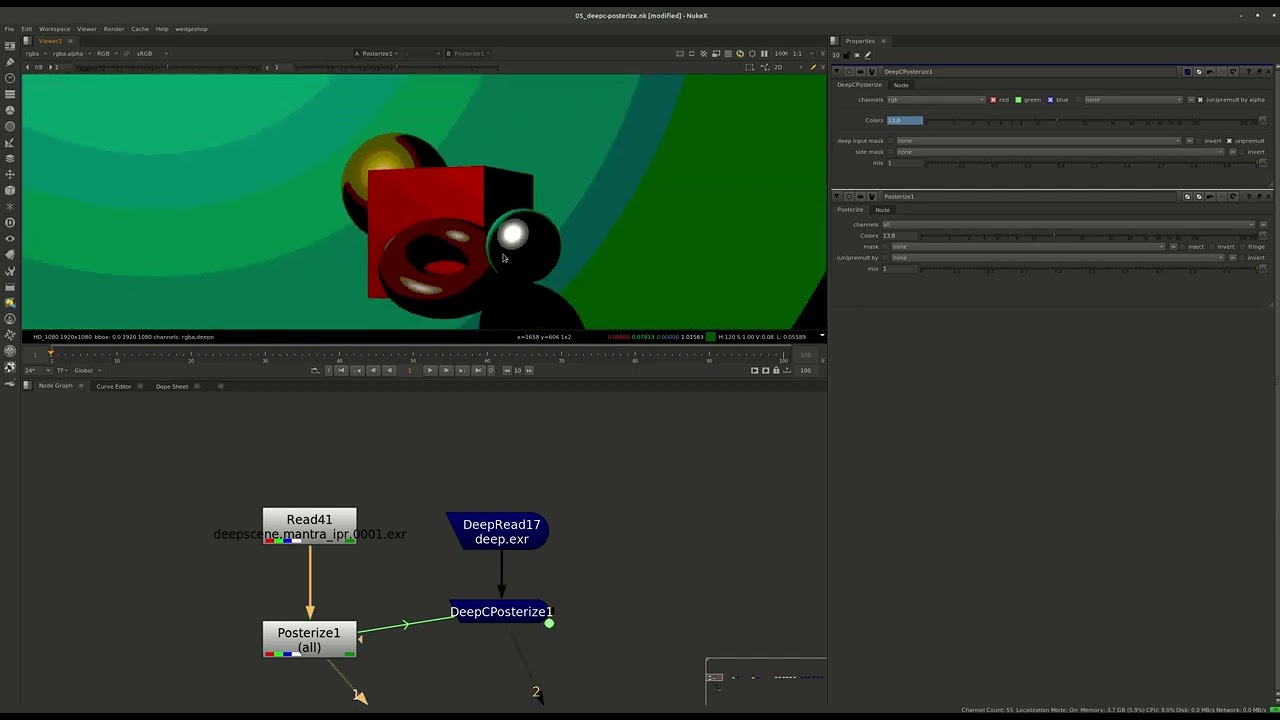Click viewer pause icon in top toolbar
This screenshot has width=1280, height=720.
click(765, 53)
